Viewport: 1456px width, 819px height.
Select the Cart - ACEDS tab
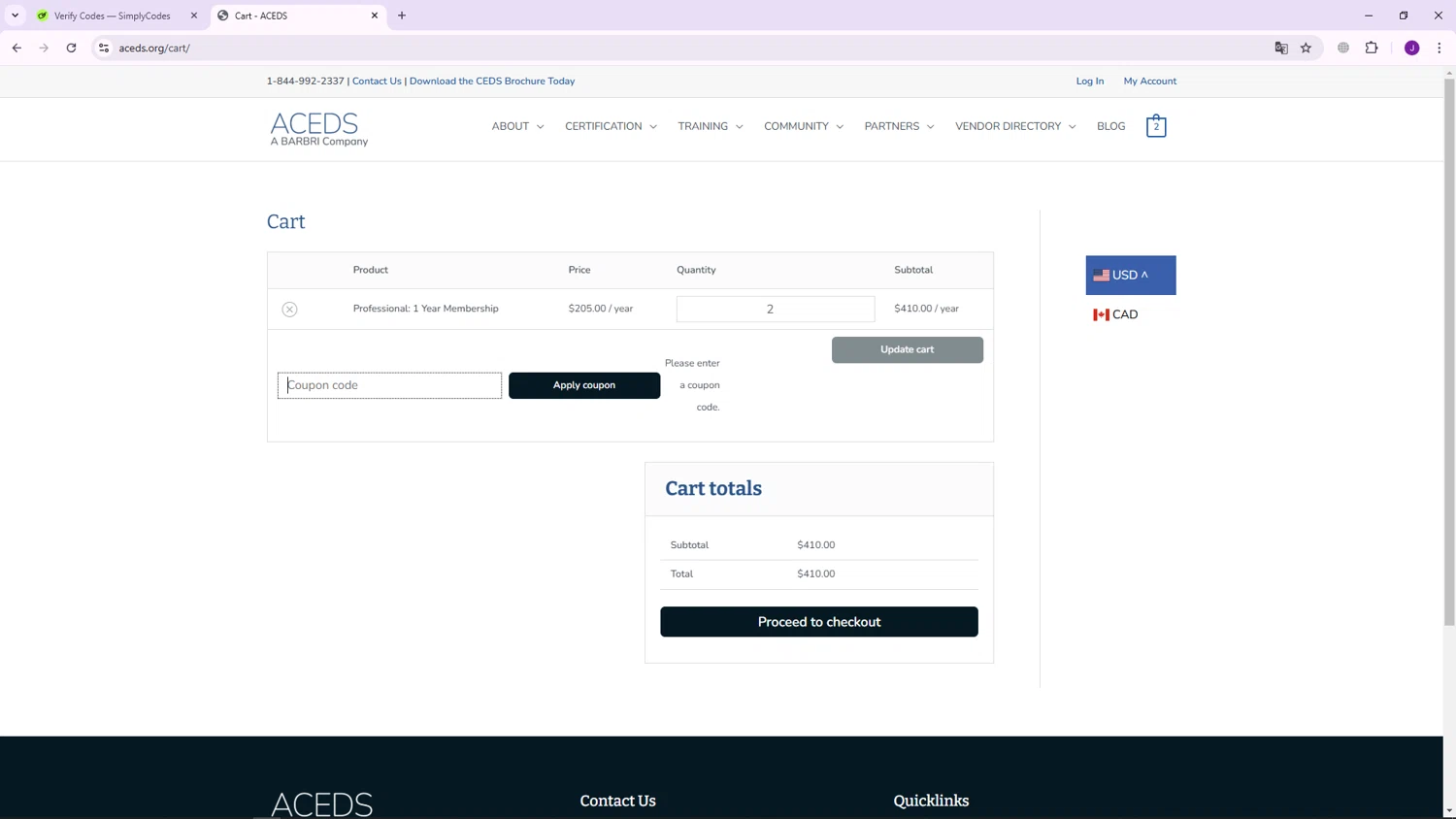tap(297, 16)
